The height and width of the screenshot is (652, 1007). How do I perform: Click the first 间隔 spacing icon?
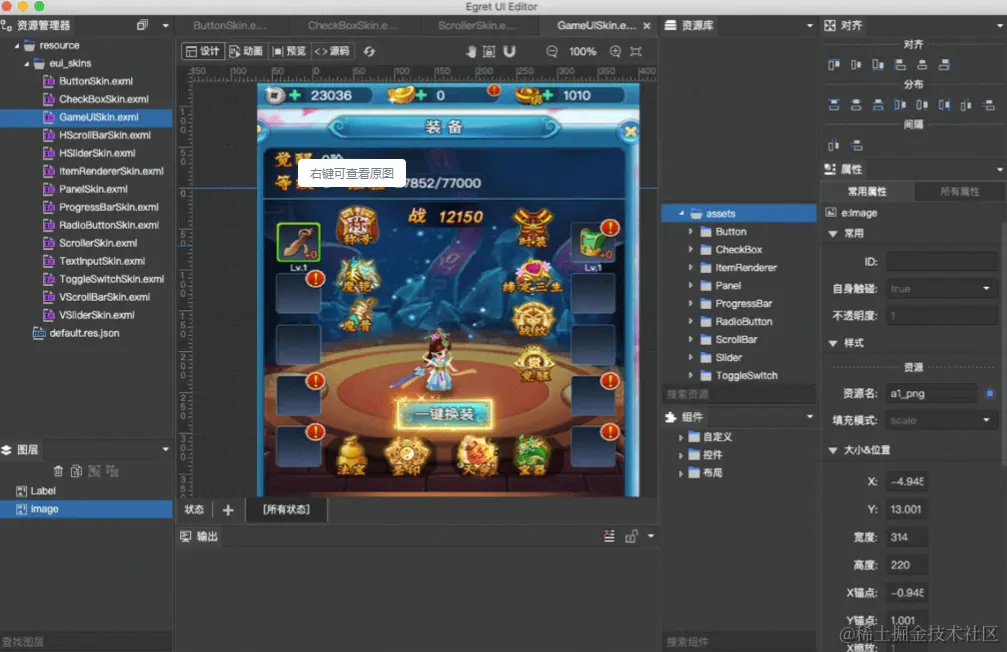(x=834, y=145)
